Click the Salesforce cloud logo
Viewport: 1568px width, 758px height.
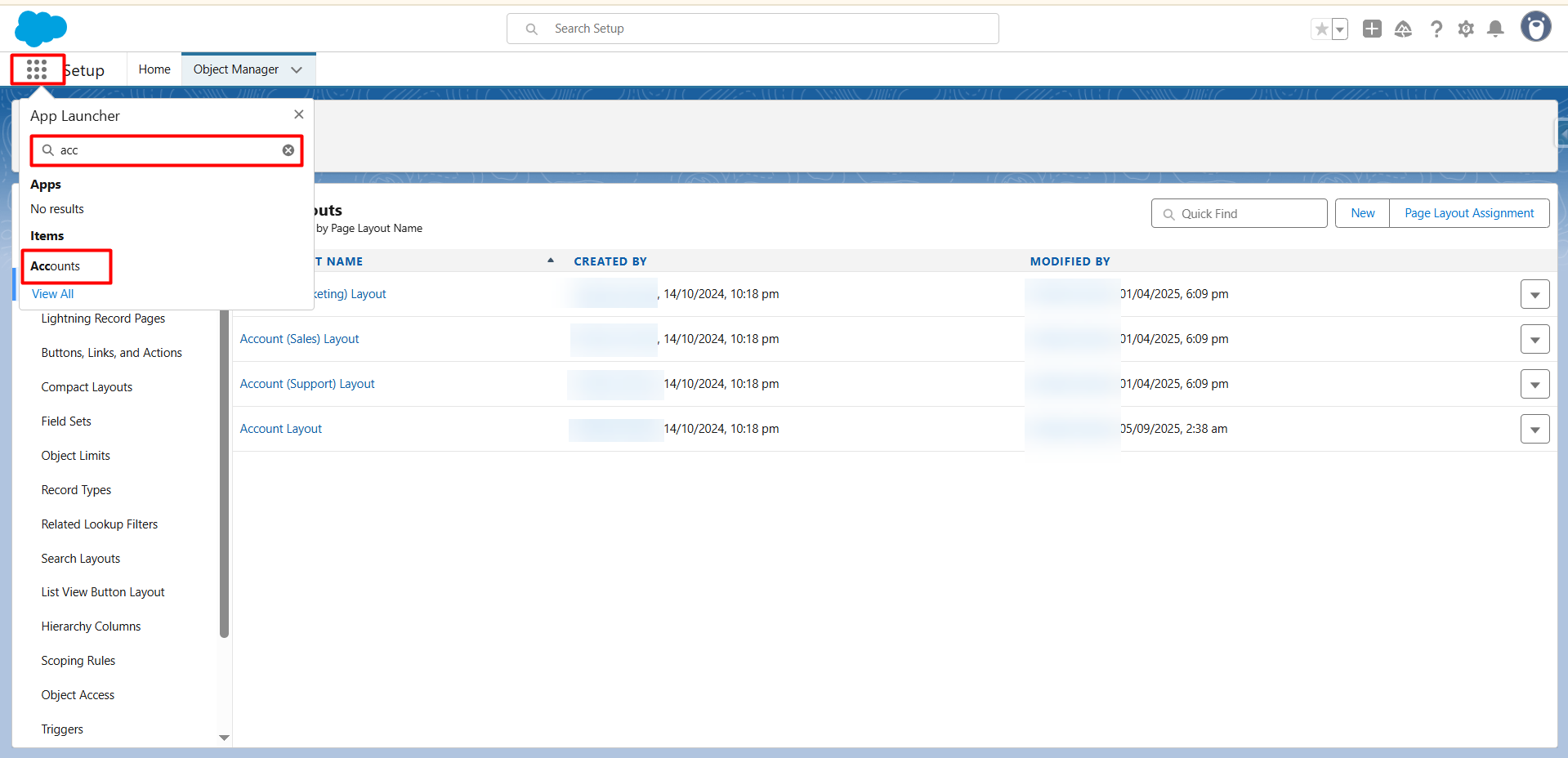click(41, 29)
